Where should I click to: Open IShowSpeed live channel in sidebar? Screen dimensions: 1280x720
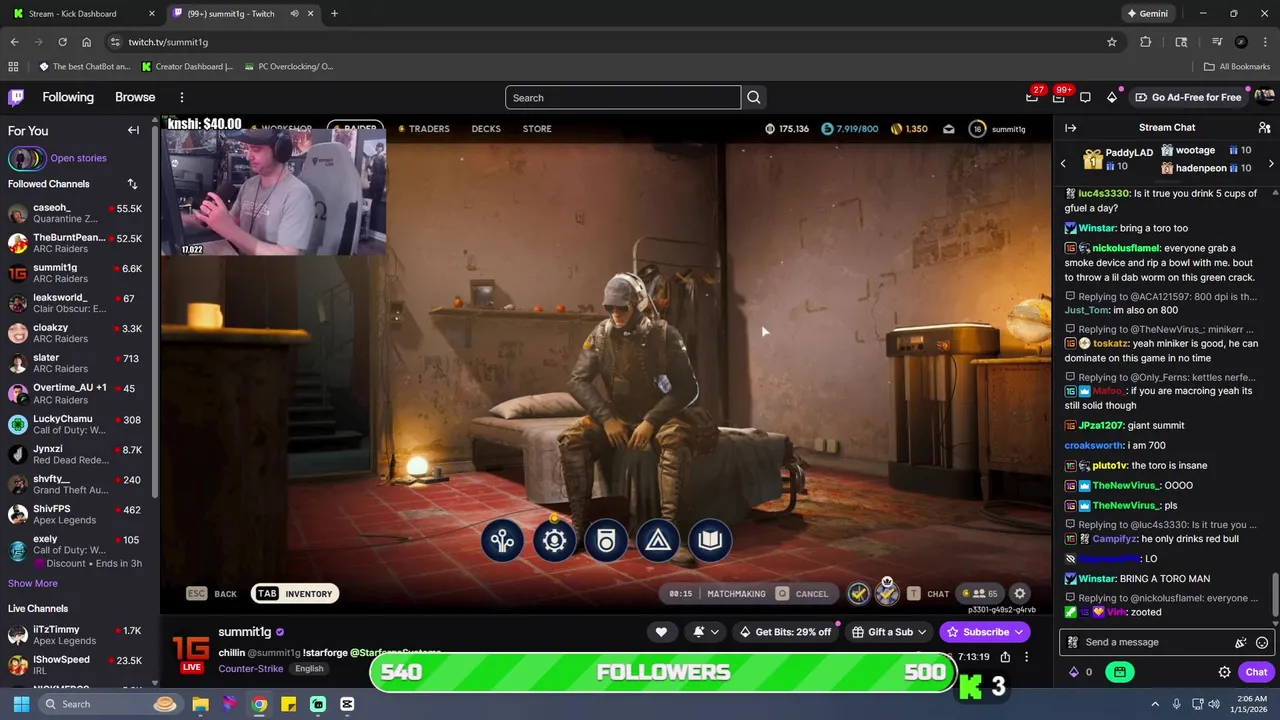pos(76,665)
